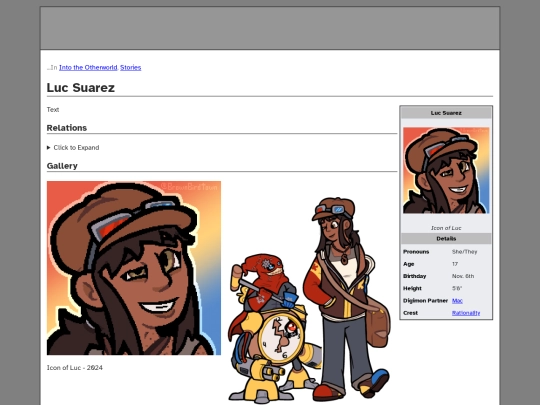This screenshot has width=540, height=405.
Task: Click the 'Text' placeholder paragraph
Action: pyautogui.click(x=53, y=110)
